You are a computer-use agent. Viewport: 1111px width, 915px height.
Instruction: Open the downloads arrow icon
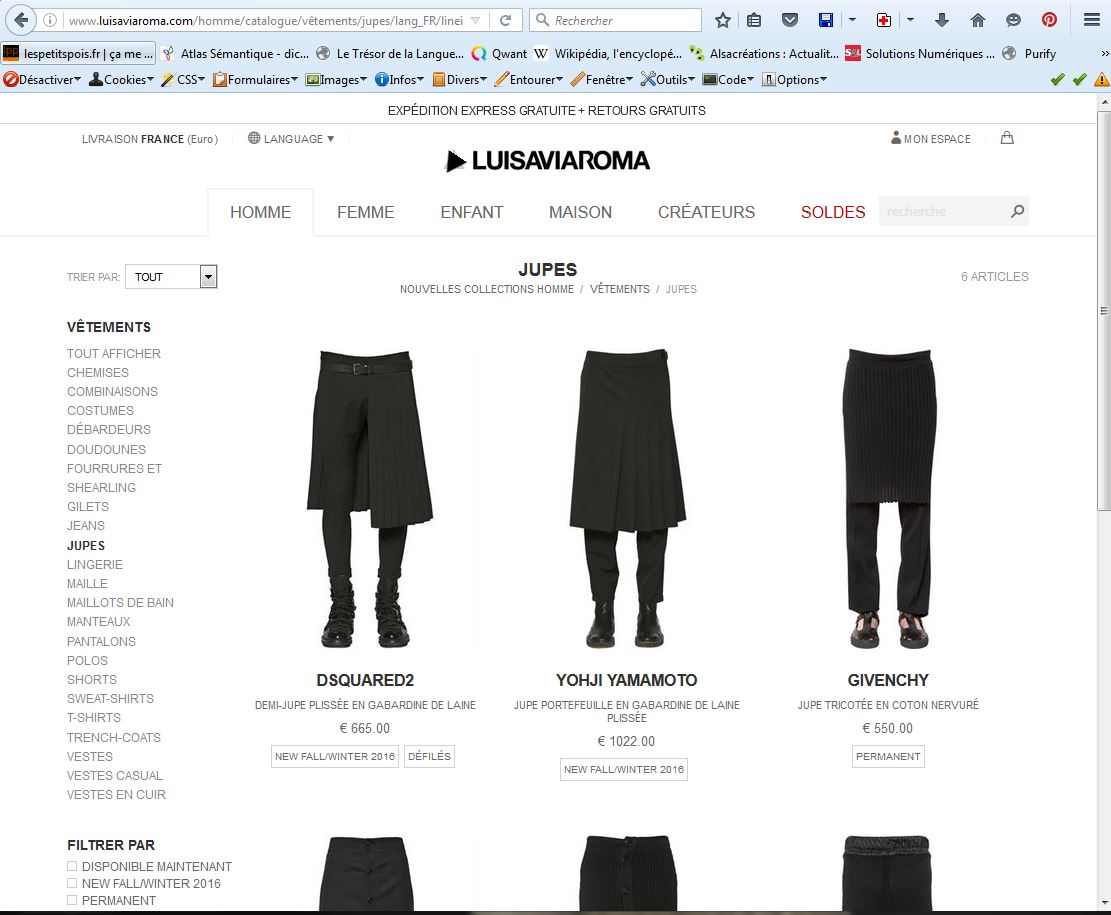tap(942, 21)
